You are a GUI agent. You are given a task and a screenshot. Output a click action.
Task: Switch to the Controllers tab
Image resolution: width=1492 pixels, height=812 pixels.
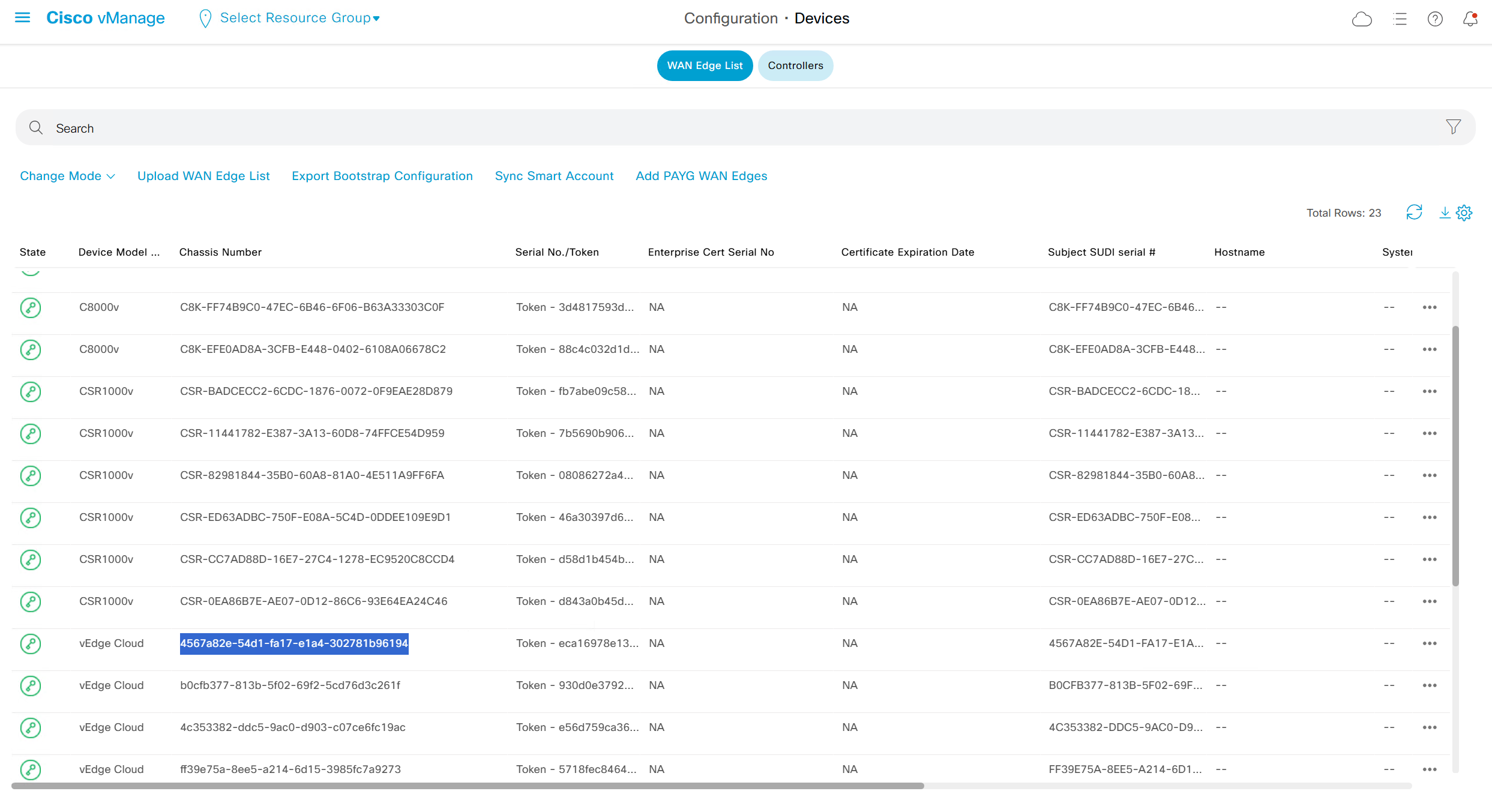click(x=795, y=65)
